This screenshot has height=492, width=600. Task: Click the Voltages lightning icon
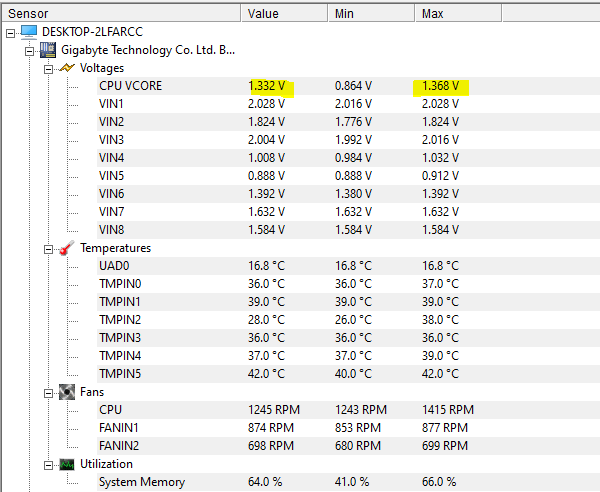[x=67, y=68]
